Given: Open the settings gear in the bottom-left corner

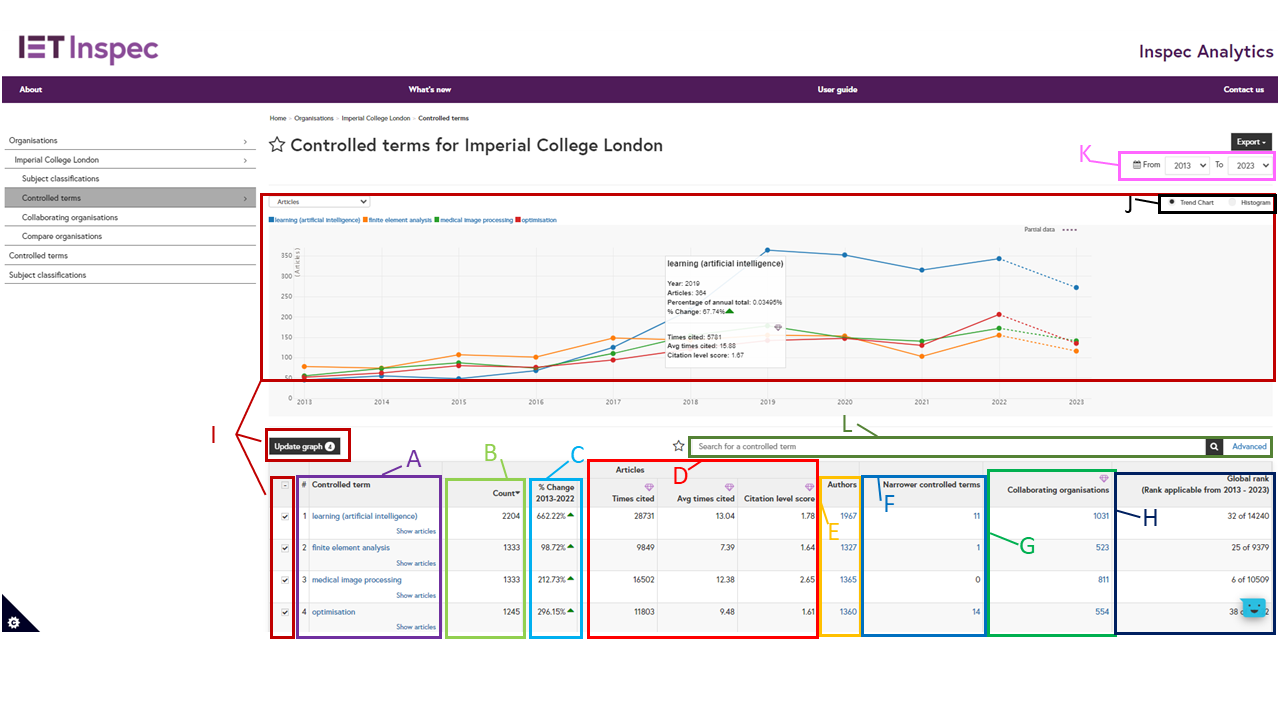Looking at the screenshot, I should 14,622.
